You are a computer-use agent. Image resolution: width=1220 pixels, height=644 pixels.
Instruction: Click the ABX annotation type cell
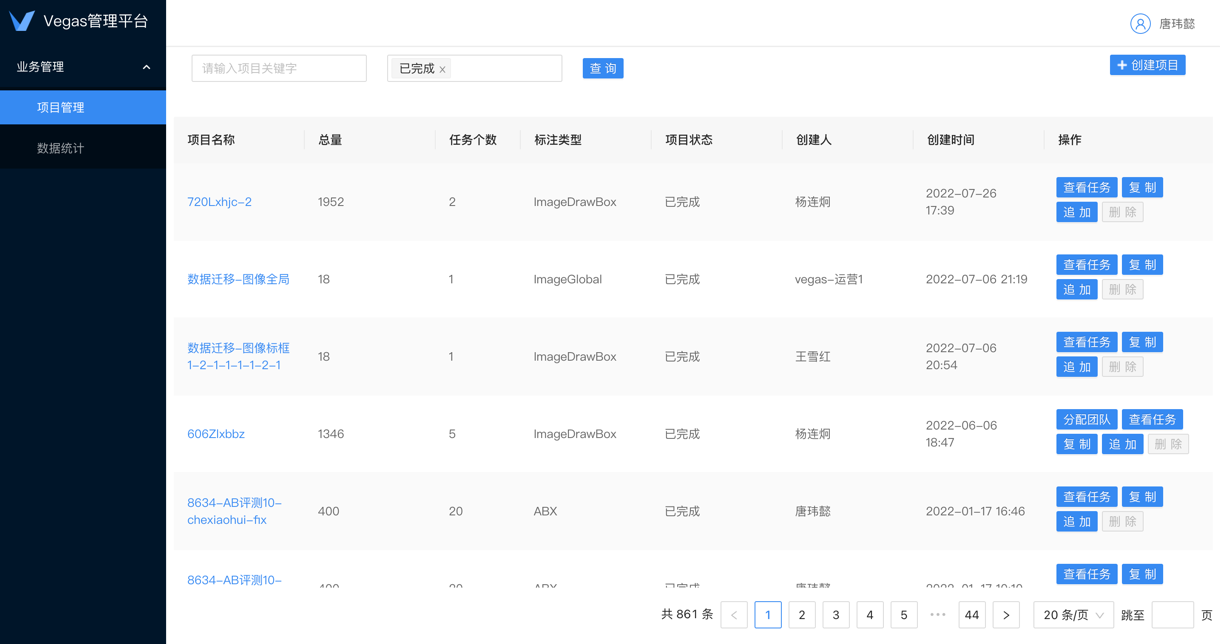[x=545, y=511]
